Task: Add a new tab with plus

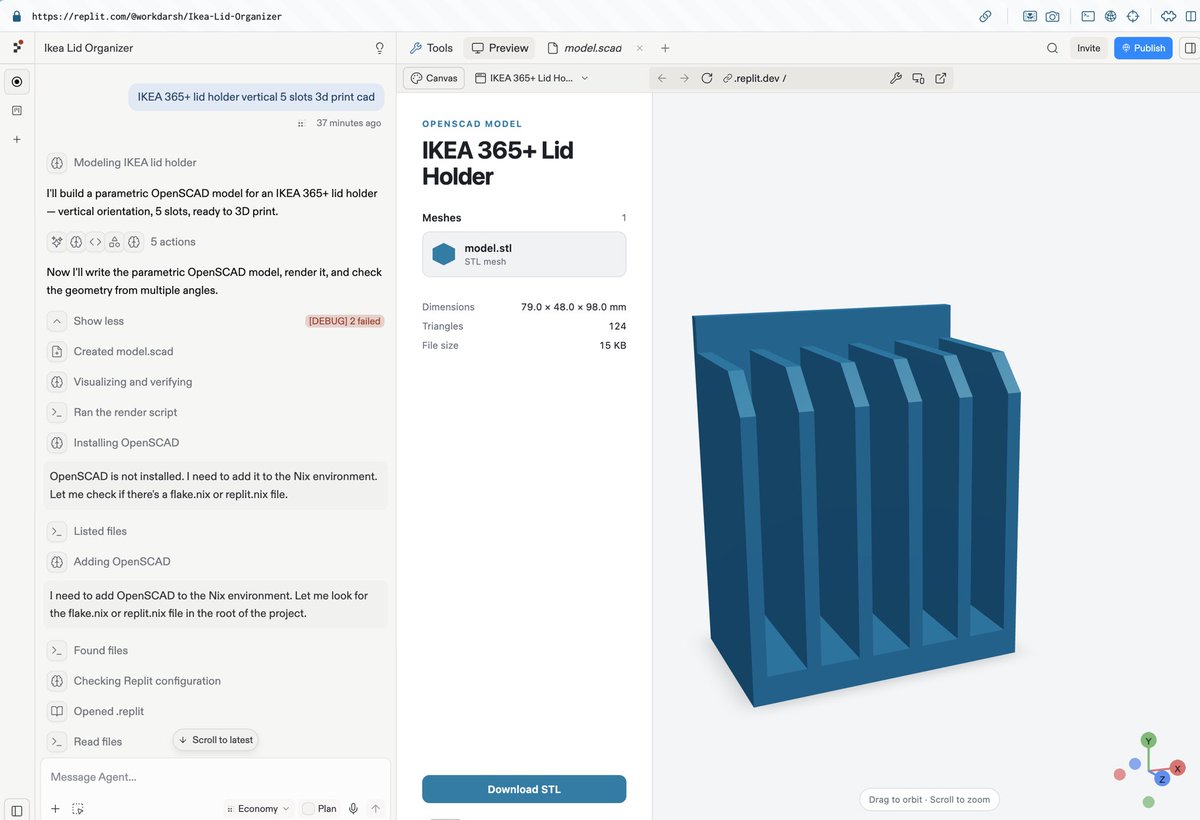Action: tap(665, 48)
